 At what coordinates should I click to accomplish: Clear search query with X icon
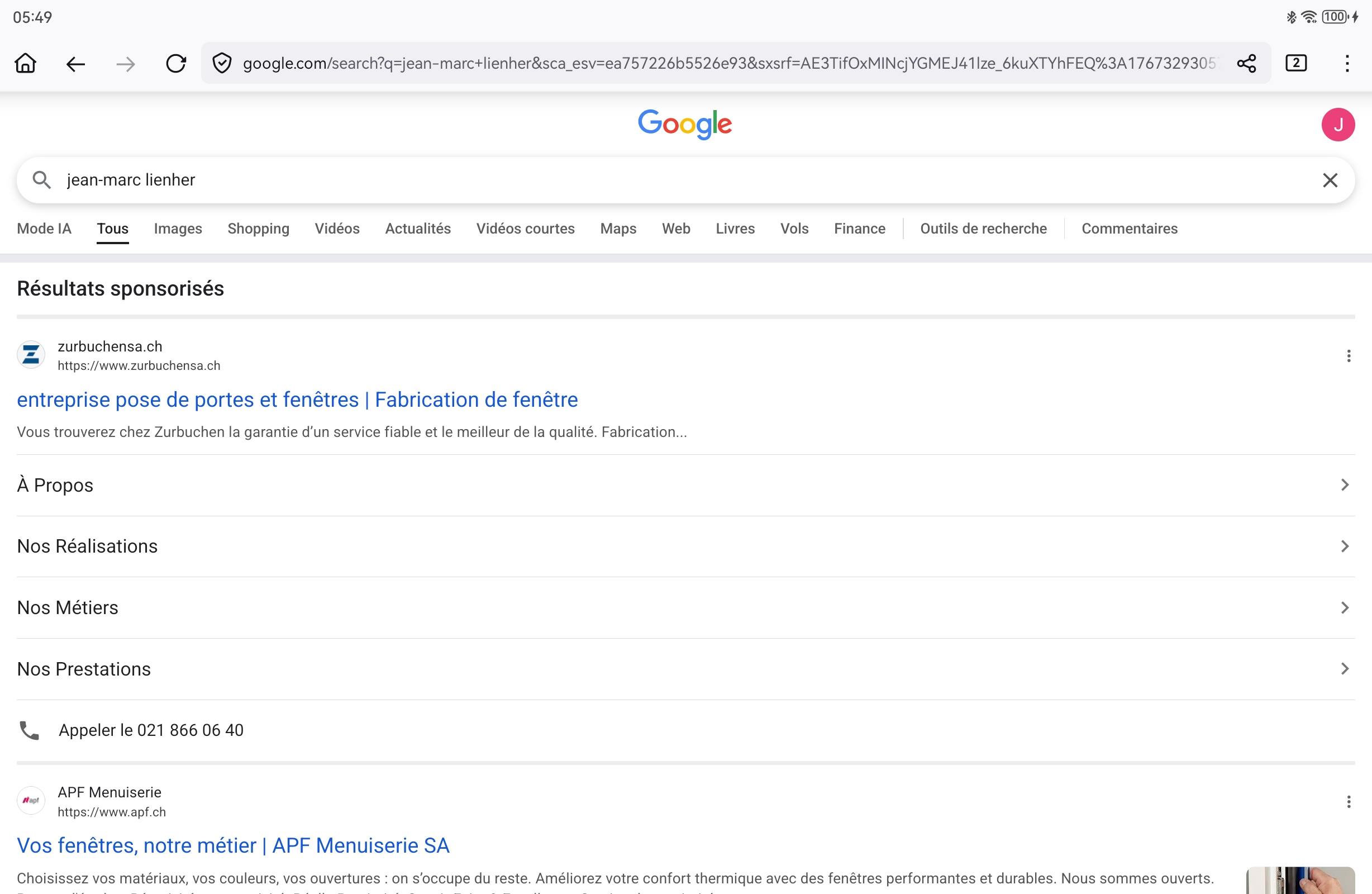click(x=1330, y=180)
